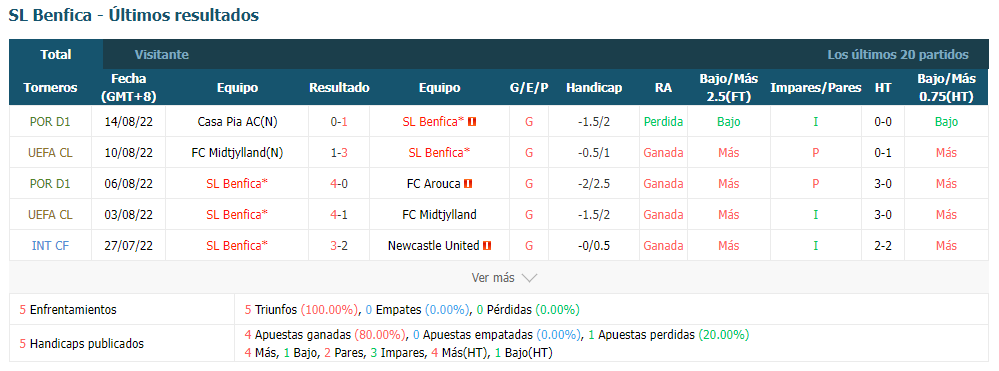Viewport: 999px width, 371px height.
Task: Click the 4-0 result against FC Arouca
Action: click(339, 184)
